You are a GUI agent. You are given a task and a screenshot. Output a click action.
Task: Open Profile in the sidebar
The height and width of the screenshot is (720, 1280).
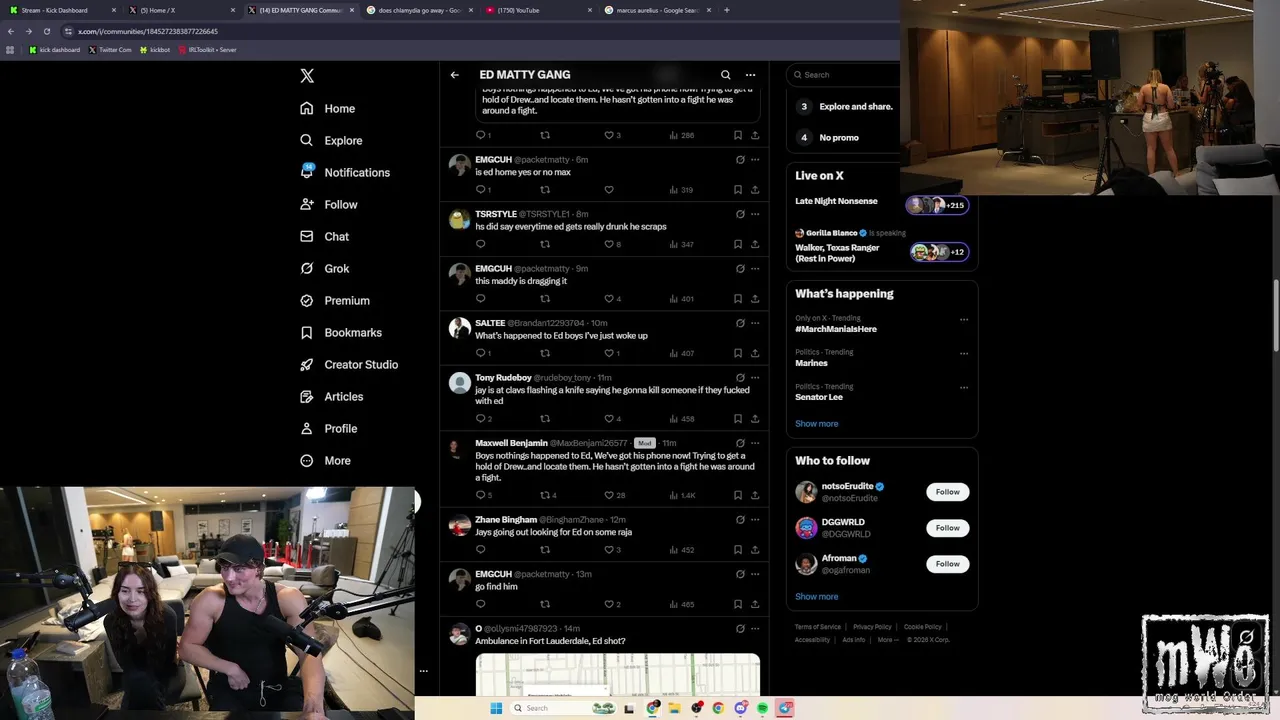328,428
